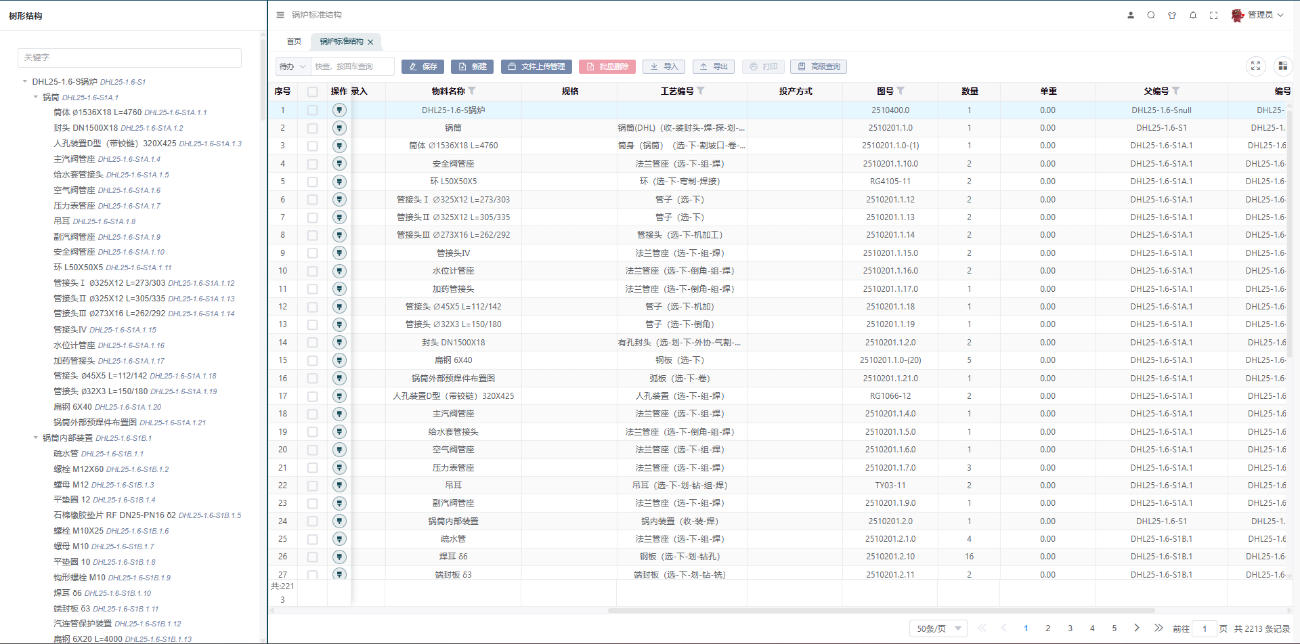Open the search magnifier in top bar
The height and width of the screenshot is (644, 1300).
[1151, 15]
